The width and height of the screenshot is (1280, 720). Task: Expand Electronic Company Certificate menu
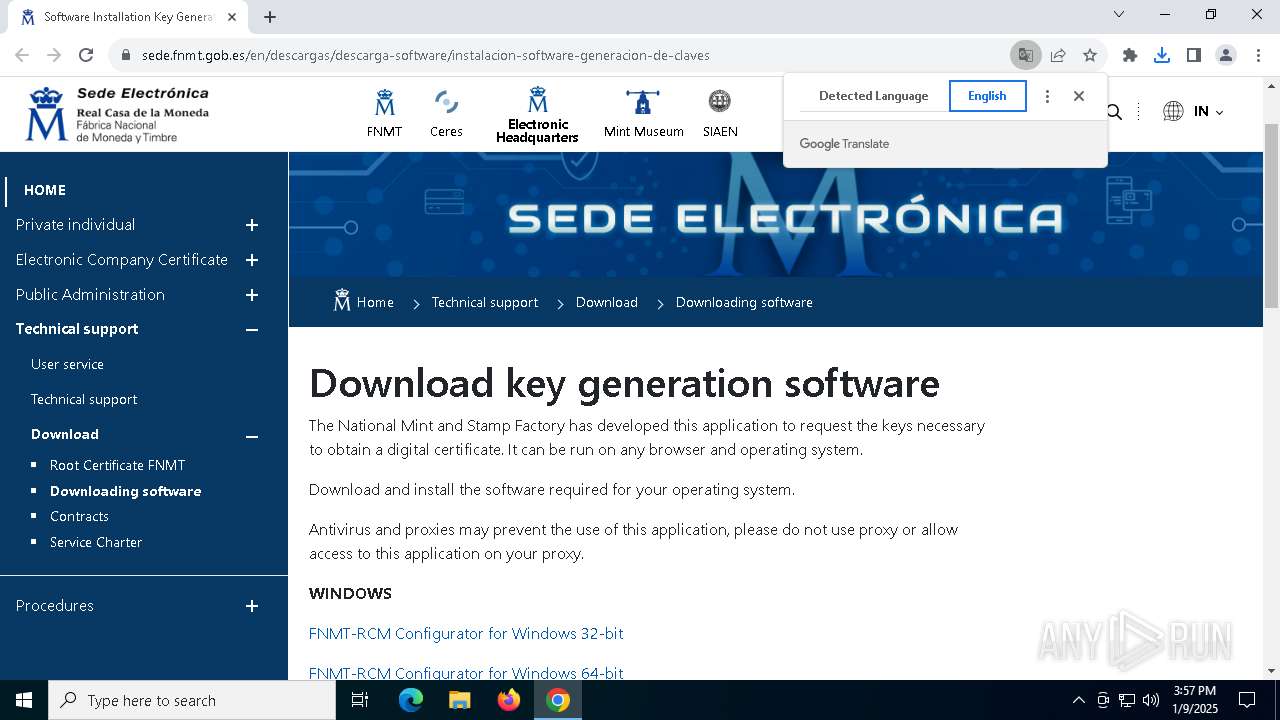click(252, 260)
